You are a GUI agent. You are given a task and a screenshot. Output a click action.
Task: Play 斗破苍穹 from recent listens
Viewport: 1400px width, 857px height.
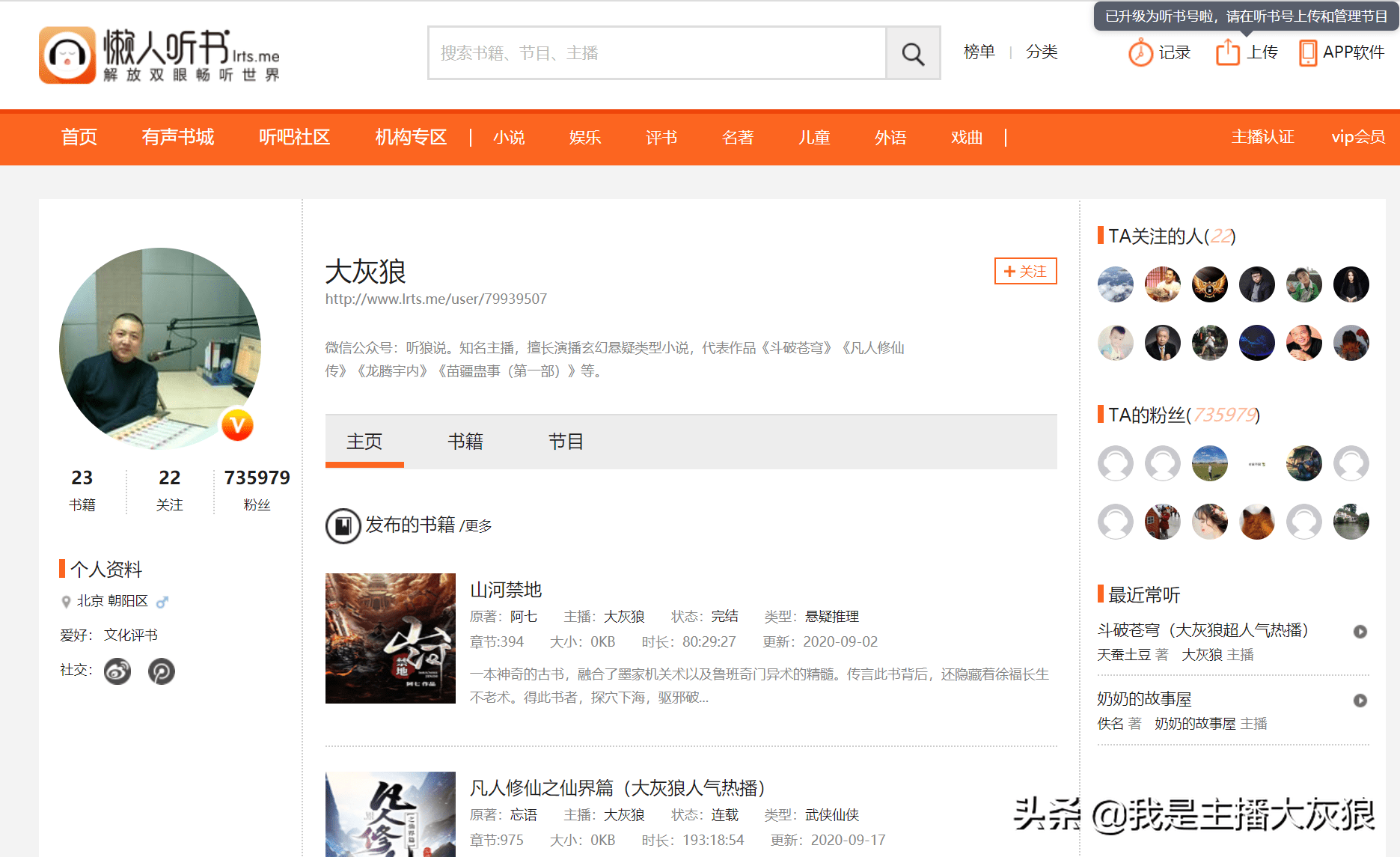(x=1360, y=632)
